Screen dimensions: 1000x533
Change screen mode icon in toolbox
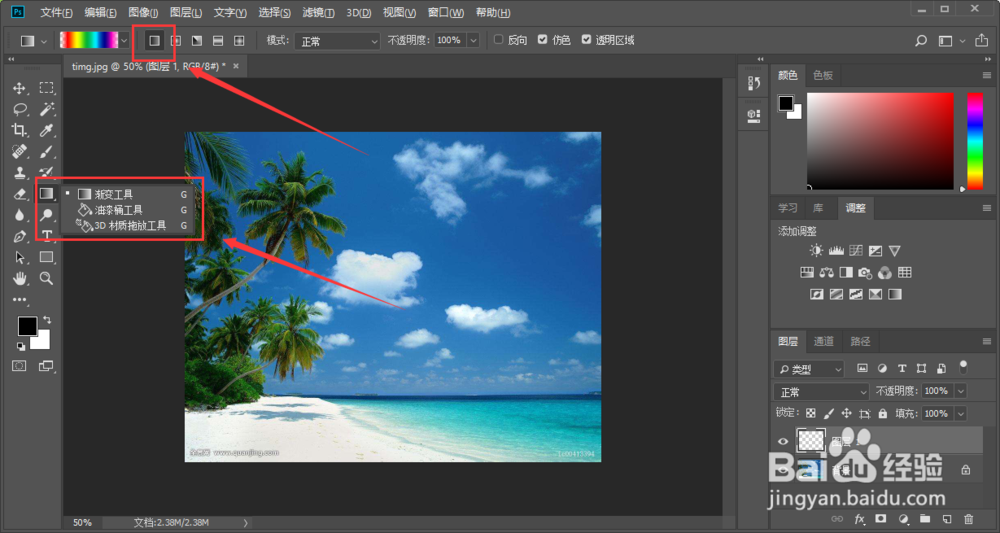pyautogui.click(x=46, y=366)
